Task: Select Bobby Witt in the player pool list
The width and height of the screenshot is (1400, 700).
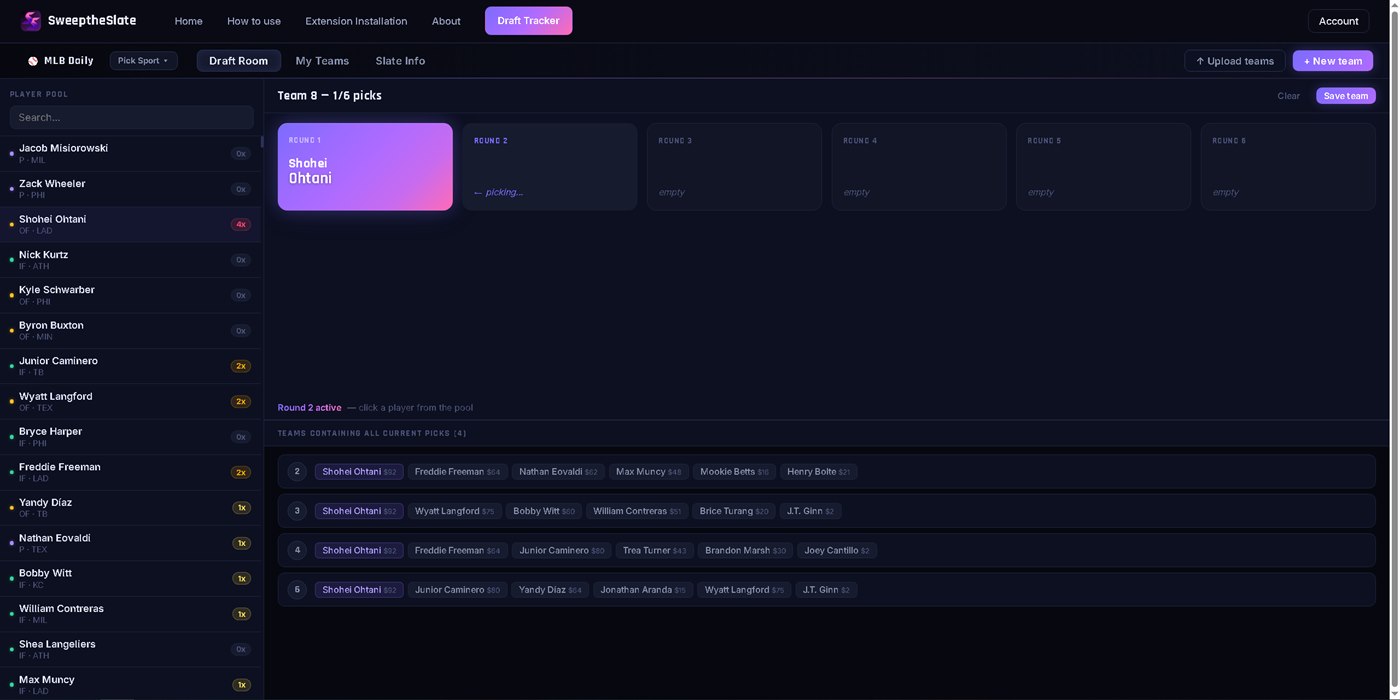Action: click(130, 579)
